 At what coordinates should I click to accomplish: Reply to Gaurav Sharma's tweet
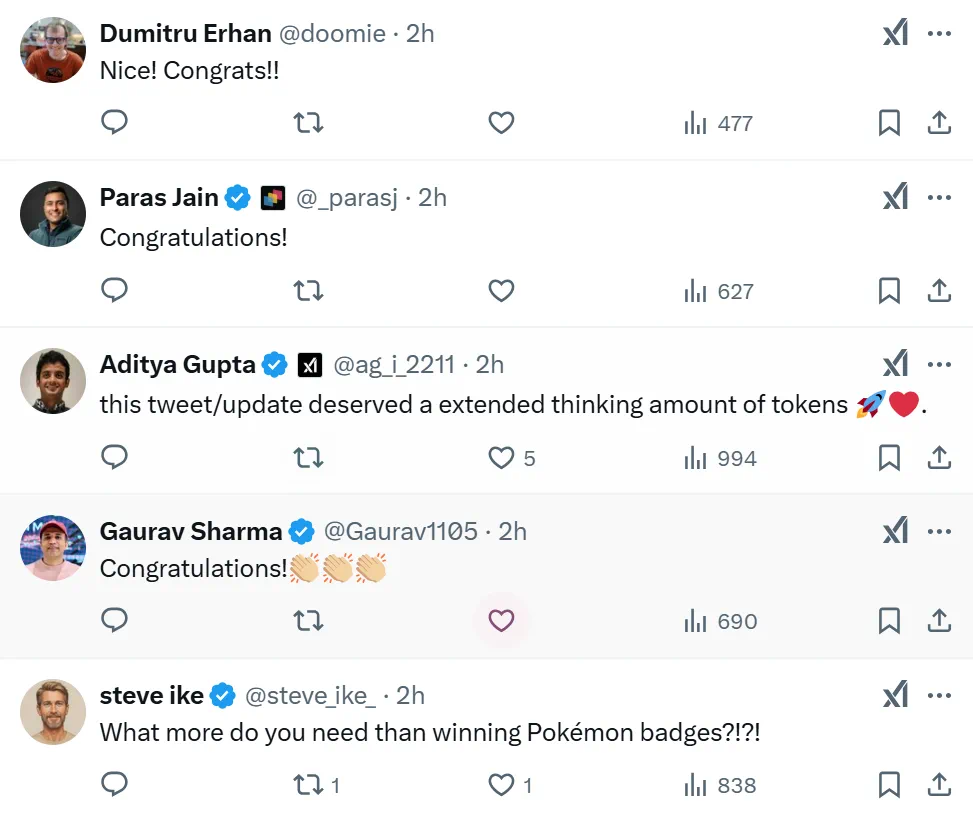(x=115, y=621)
